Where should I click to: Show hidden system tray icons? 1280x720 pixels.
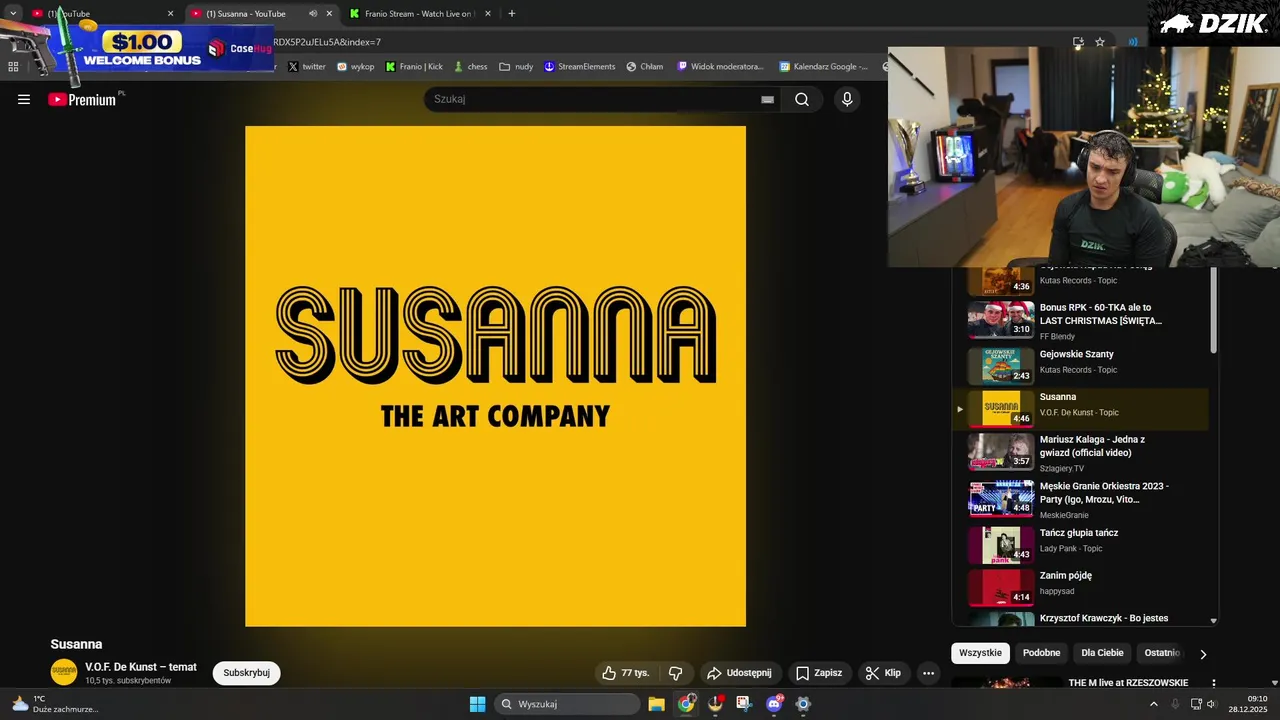click(1154, 704)
